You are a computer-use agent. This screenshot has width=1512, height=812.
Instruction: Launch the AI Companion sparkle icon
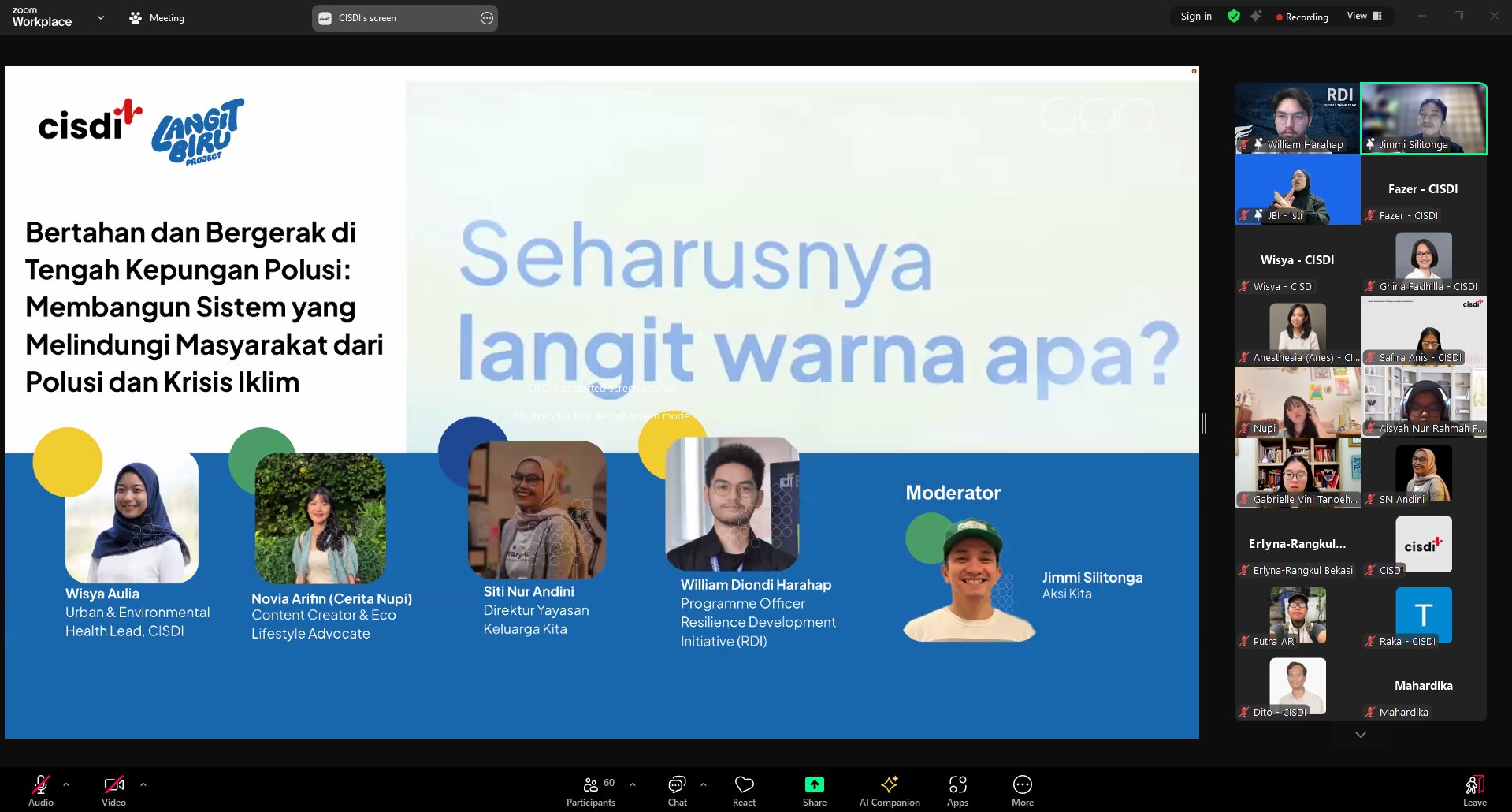coord(890,784)
